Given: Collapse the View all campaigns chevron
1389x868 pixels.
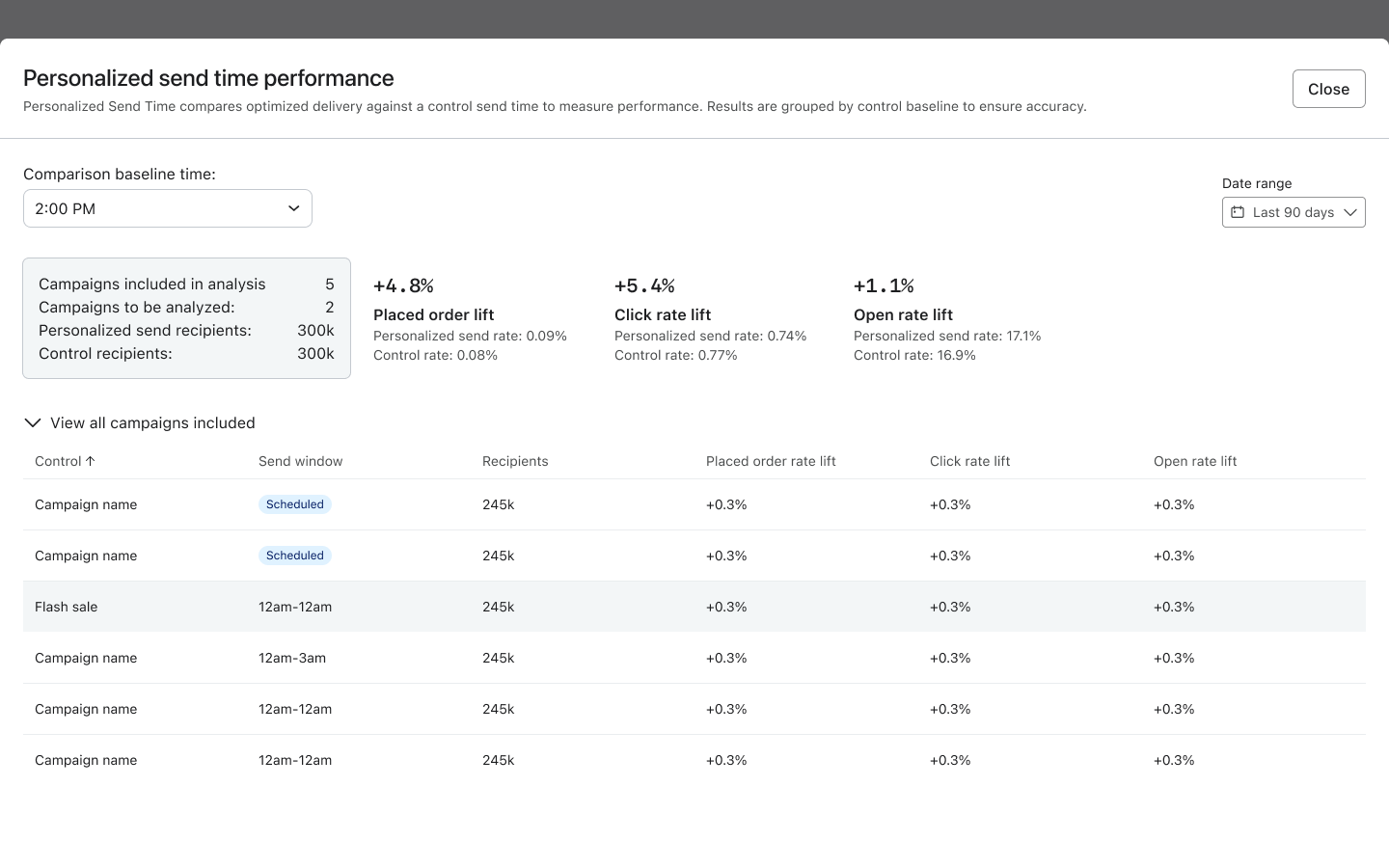Looking at the screenshot, I should (x=33, y=422).
